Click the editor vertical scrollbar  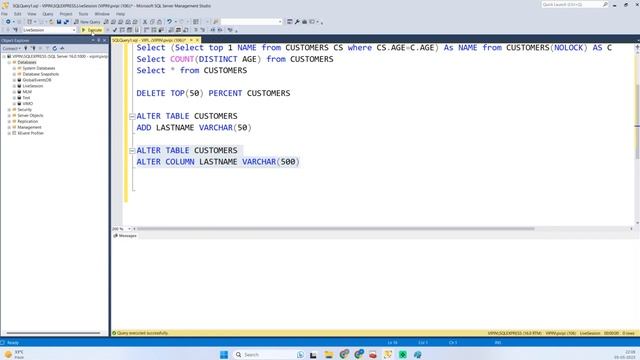[x=637, y=122]
